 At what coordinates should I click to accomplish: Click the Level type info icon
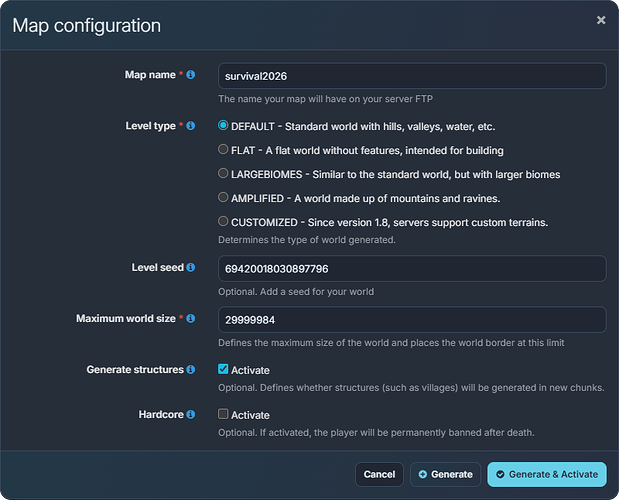(191, 125)
